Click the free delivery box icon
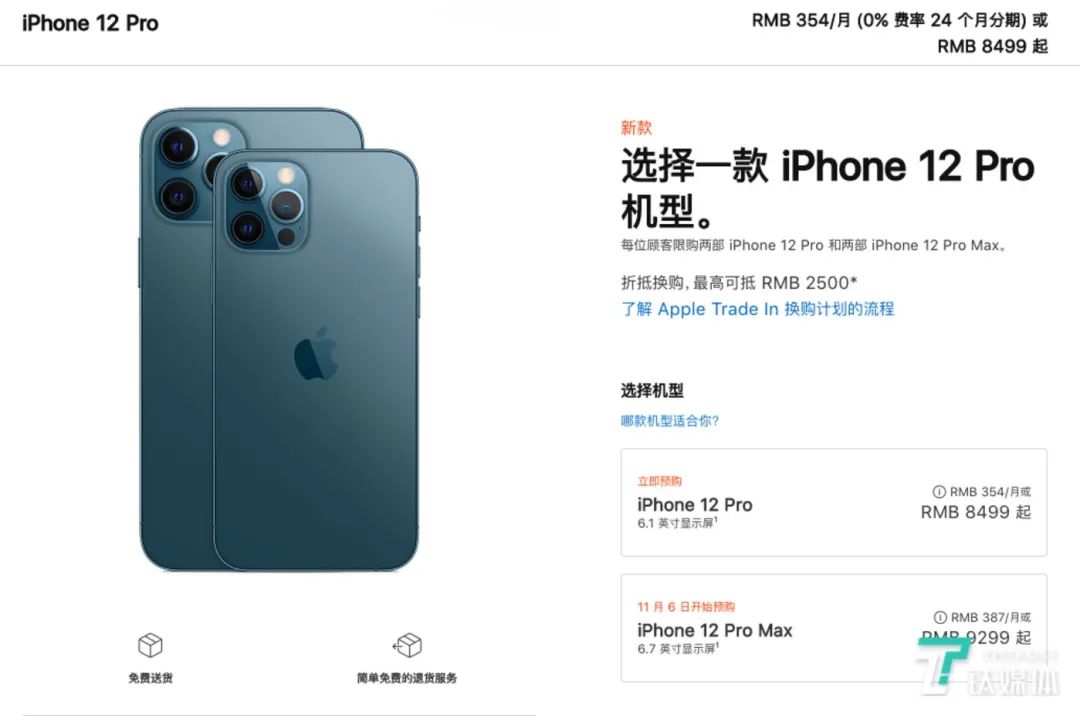 click(150, 645)
